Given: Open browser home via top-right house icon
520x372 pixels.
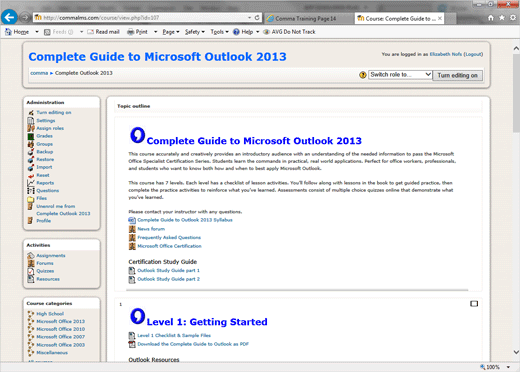Looking at the screenshot, I should tap(491, 18).
